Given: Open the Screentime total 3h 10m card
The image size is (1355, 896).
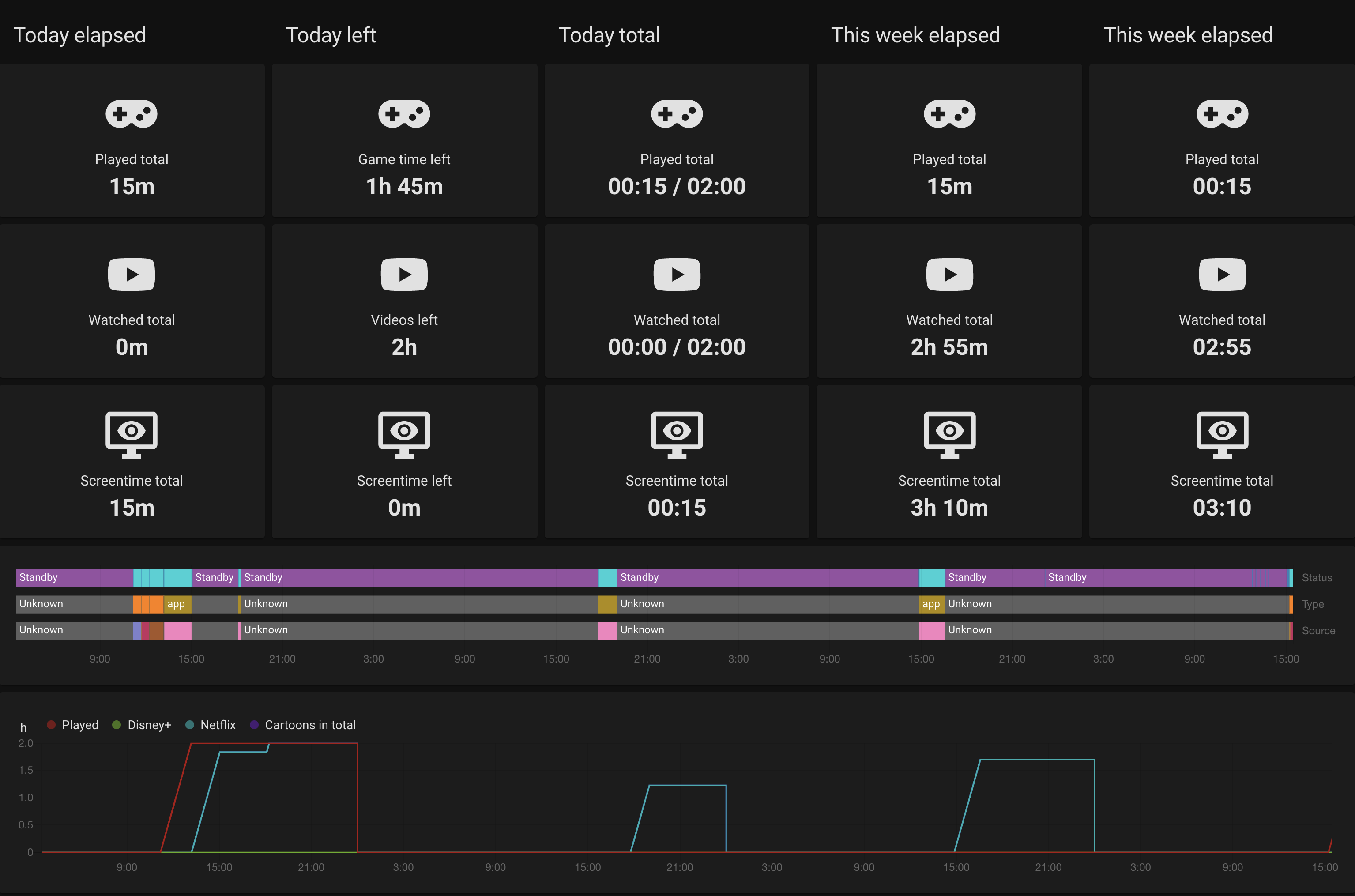Looking at the screenshot, I should [x=949, y=462].
